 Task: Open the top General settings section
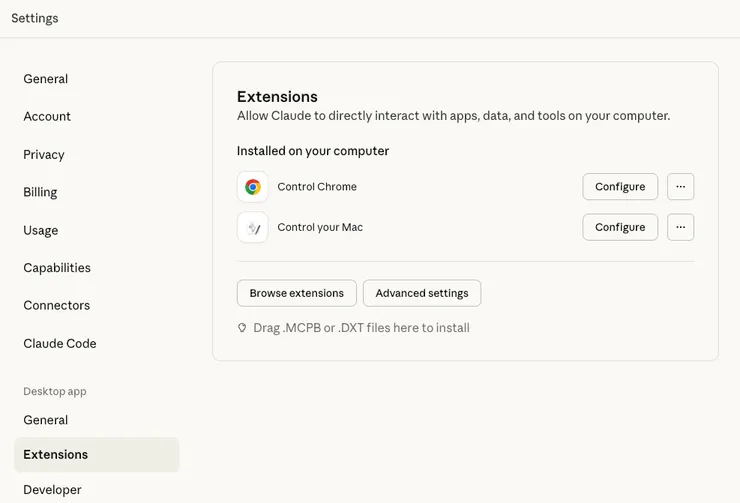[x=46, y=79]
